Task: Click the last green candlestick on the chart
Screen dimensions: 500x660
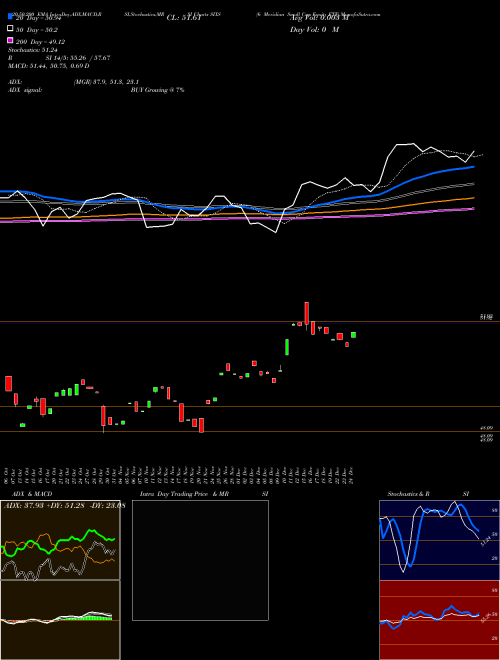Action: (354, 335)
